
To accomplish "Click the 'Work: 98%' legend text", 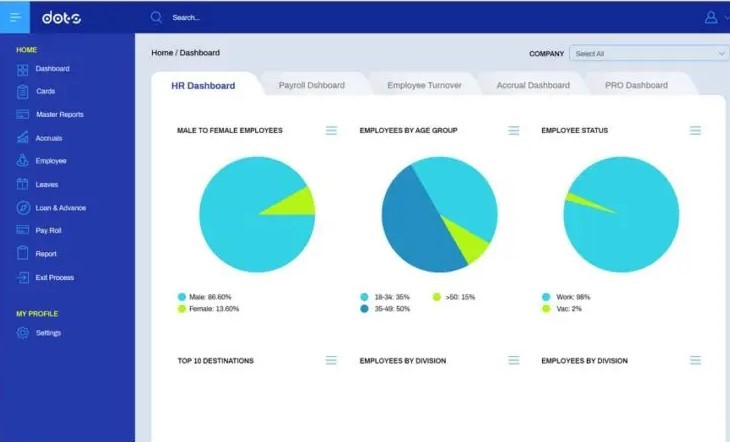I will [573, 297].
